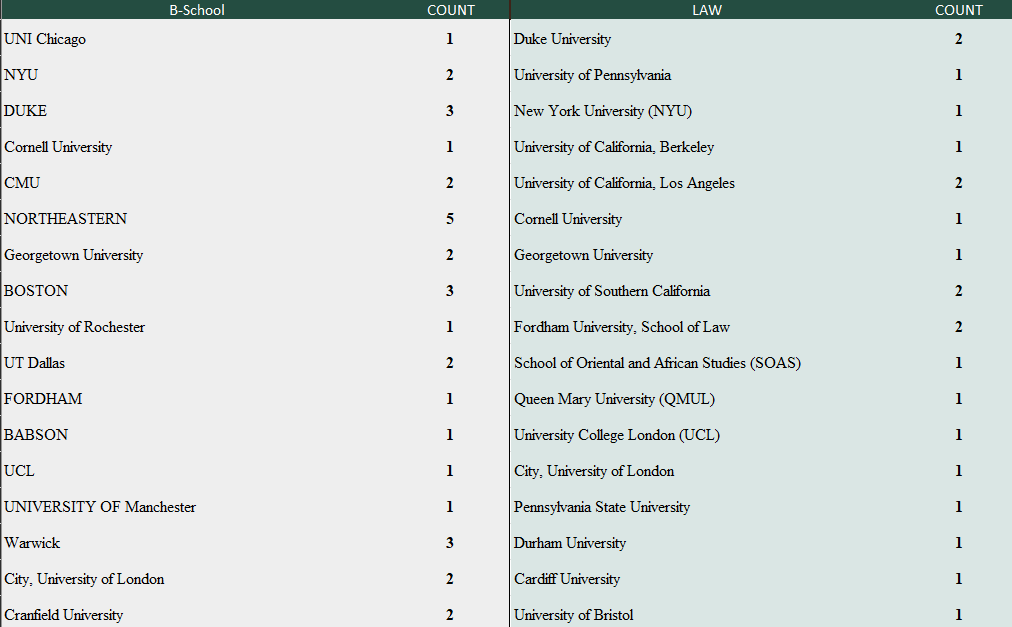Click the count 3 next to Warwick

pos(450,543)
